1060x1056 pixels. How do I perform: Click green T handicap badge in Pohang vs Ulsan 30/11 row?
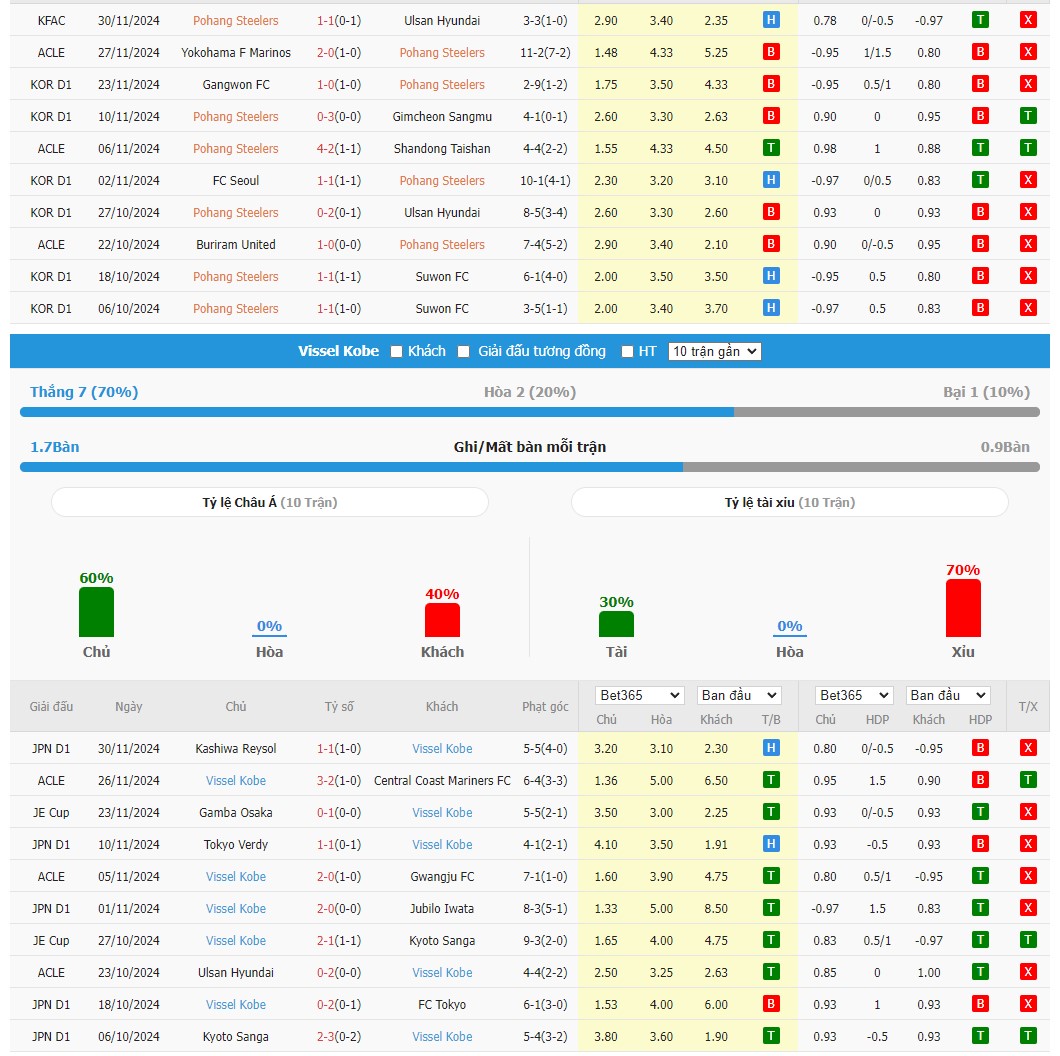click(980, 20)
